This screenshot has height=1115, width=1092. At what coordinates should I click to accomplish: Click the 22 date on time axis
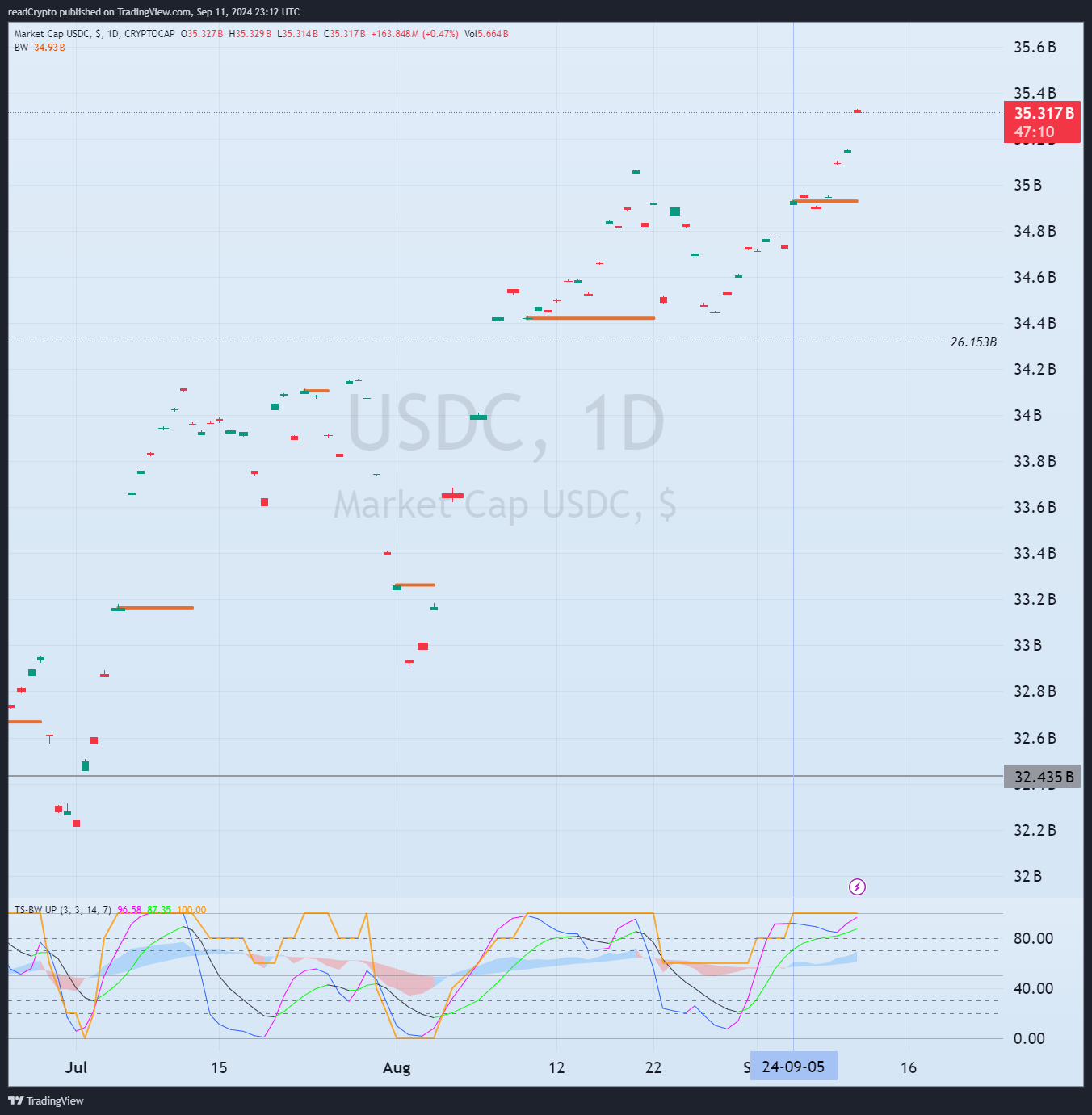pos(653,1067)
